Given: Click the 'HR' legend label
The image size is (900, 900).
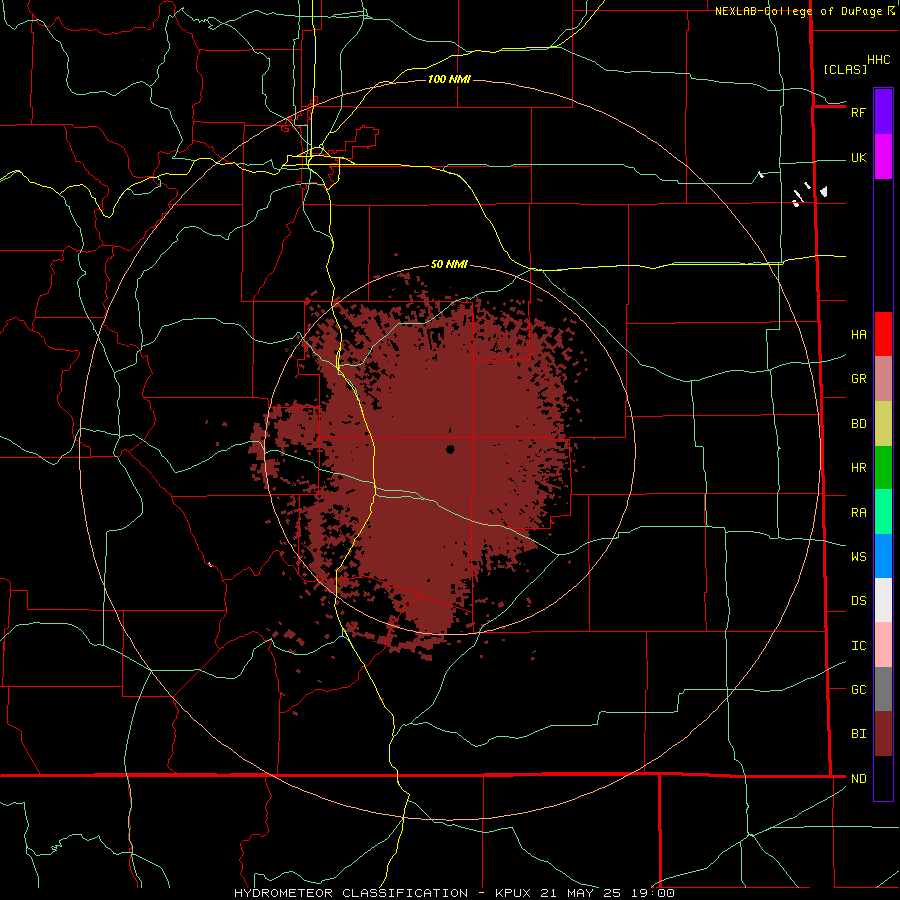Looking at the screenshot, I should [858, 468].
